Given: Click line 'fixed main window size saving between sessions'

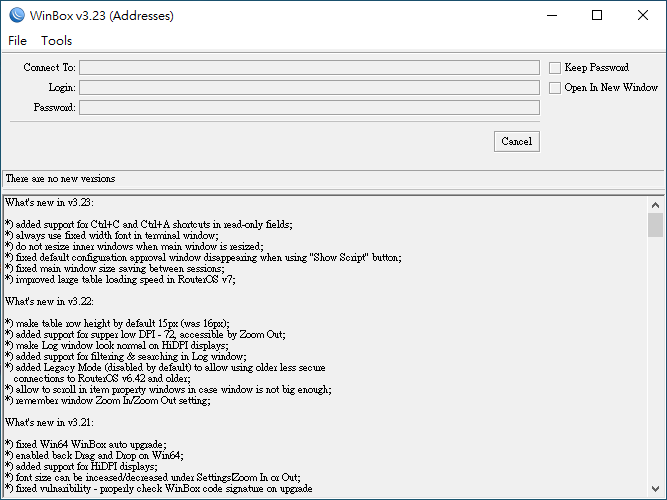Looking at the screenshot, I should click(115, 269).
